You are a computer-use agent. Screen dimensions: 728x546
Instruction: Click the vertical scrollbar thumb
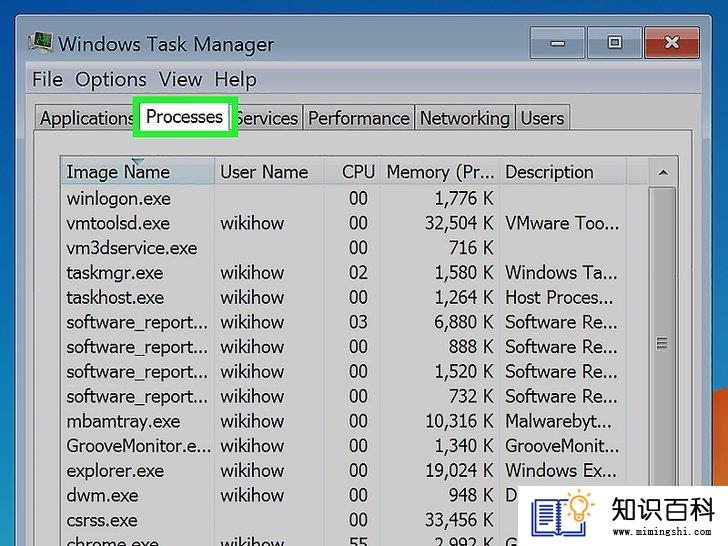pos(662,344)
